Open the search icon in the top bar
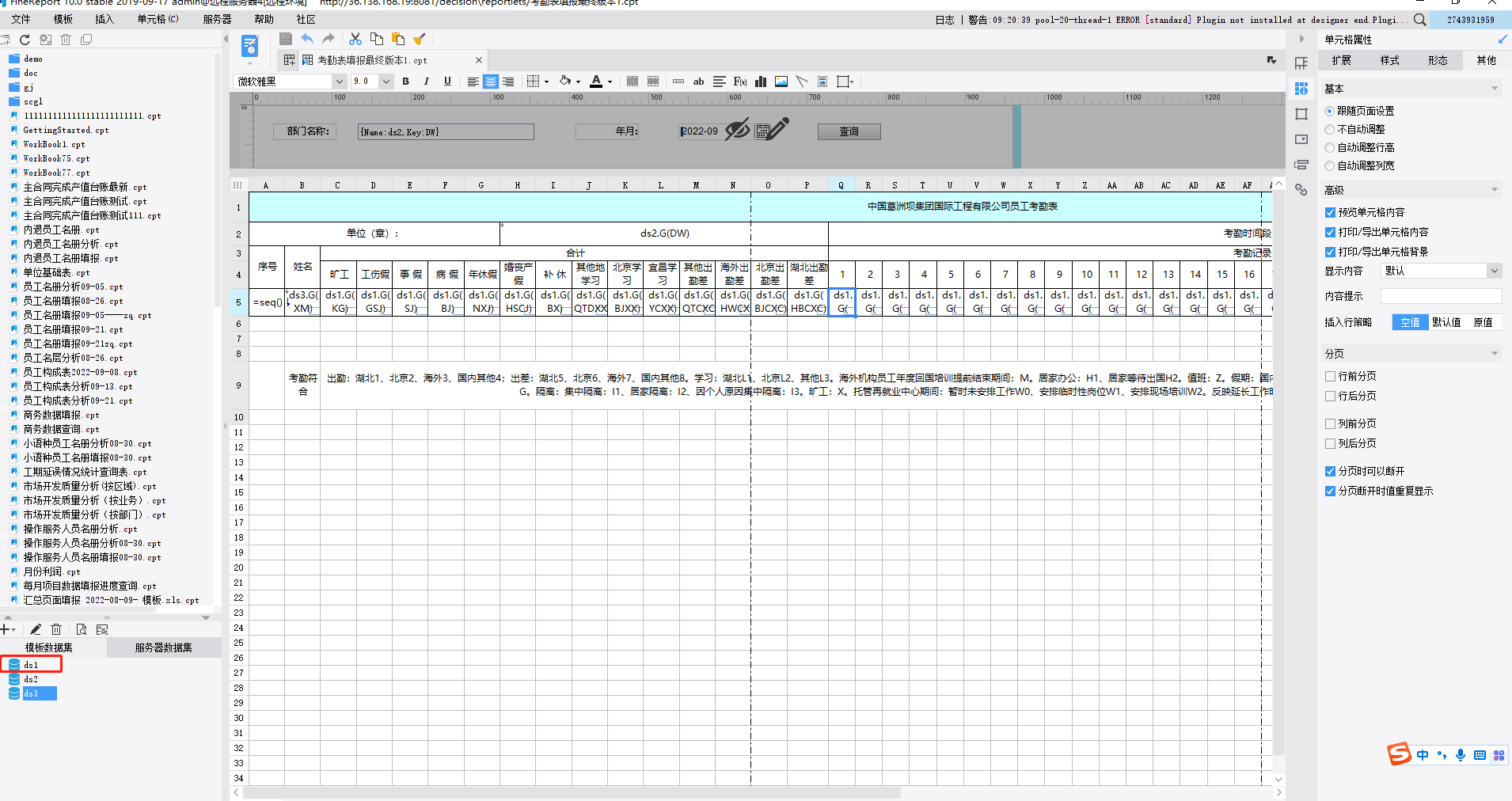Image resolution: width=1512 pixels, height=801 pixels. tap(1420, 20)
